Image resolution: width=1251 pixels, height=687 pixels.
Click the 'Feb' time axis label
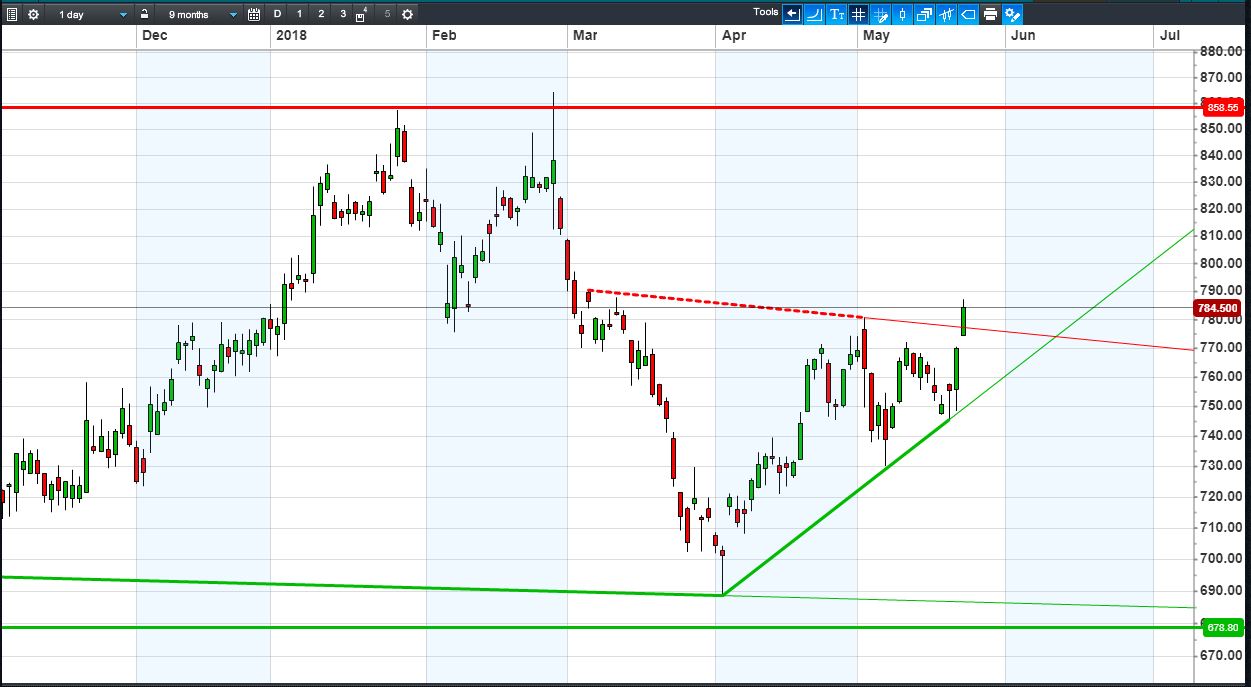[443, 35]
